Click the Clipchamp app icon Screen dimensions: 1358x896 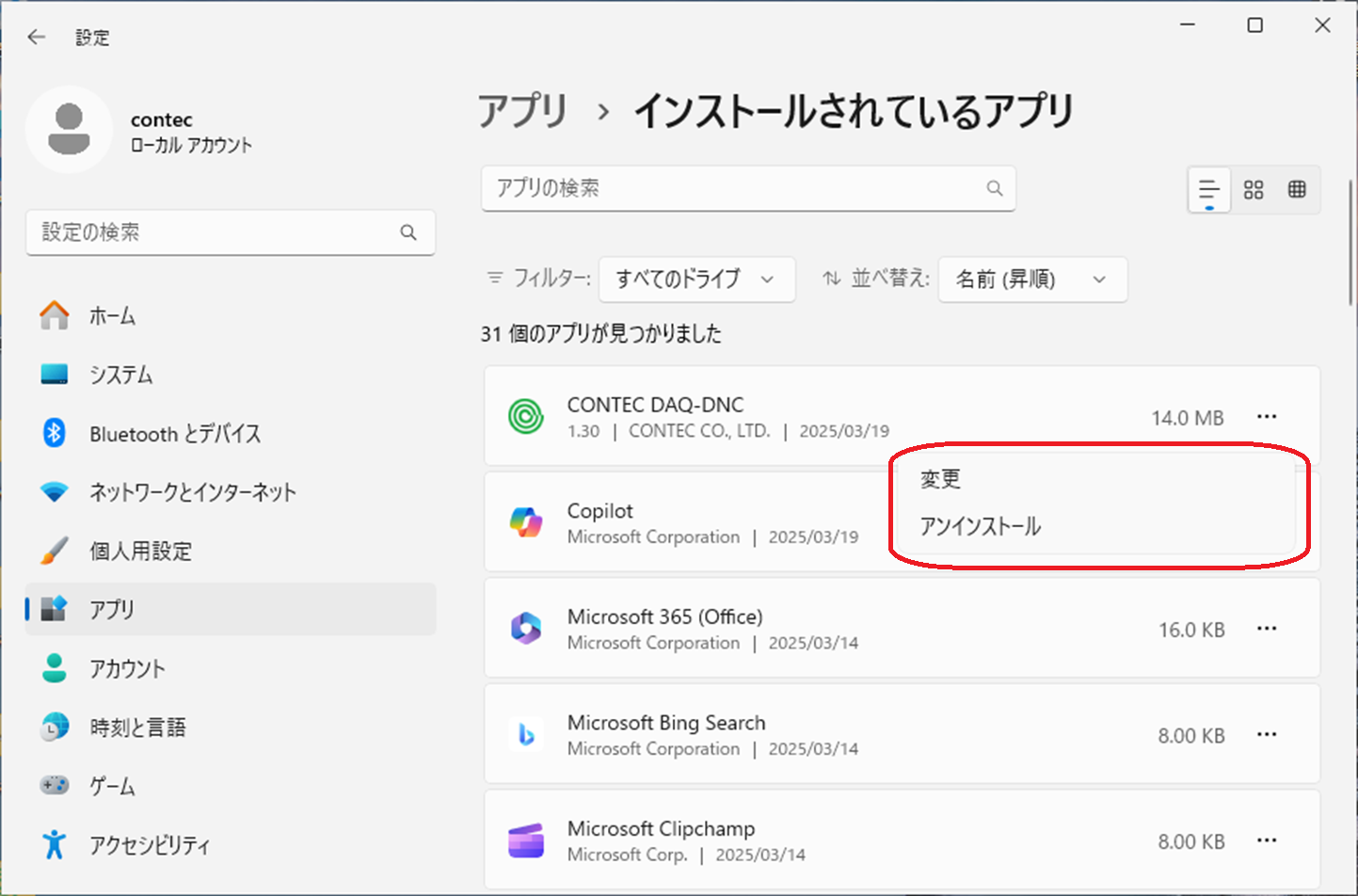(x=526, y=840)
